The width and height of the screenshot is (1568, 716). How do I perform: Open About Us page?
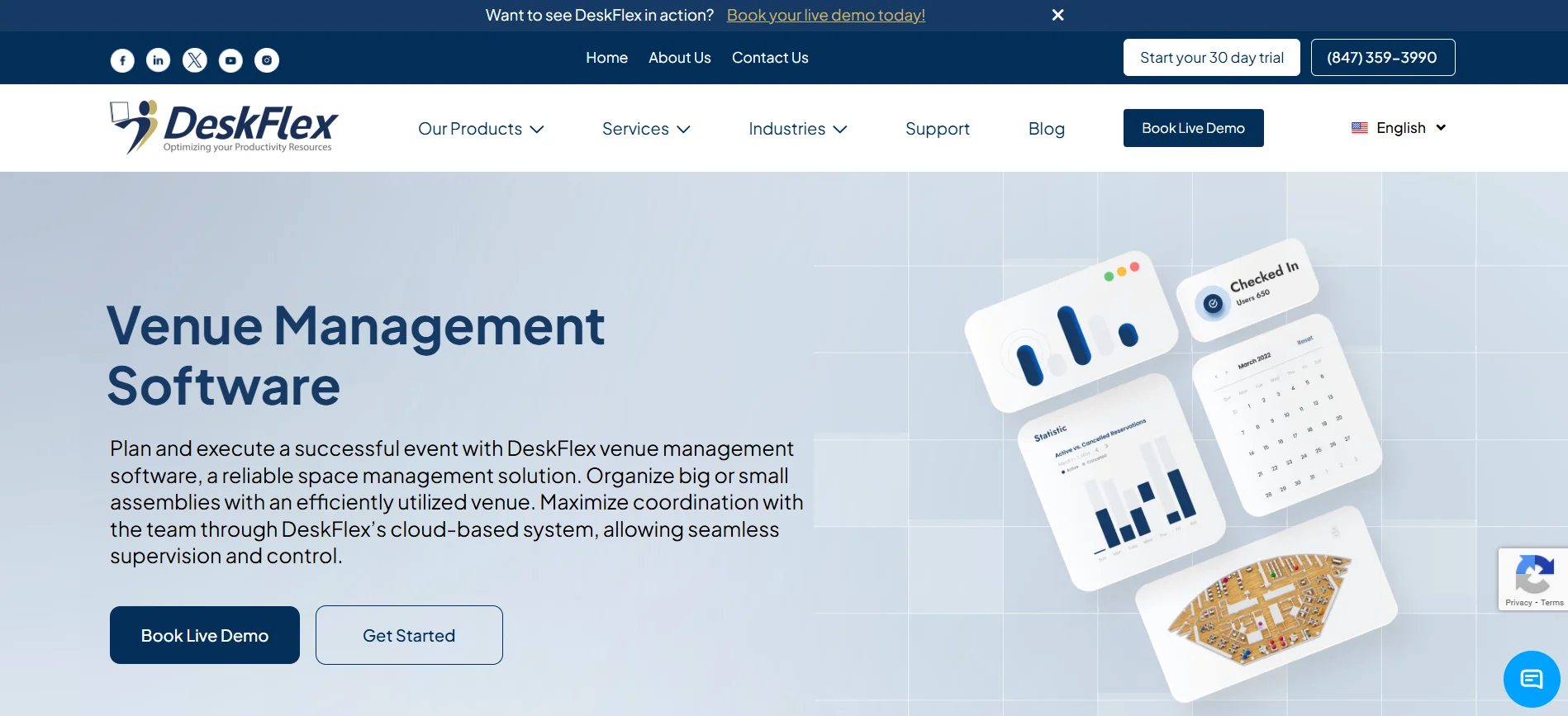pos(679,58)
